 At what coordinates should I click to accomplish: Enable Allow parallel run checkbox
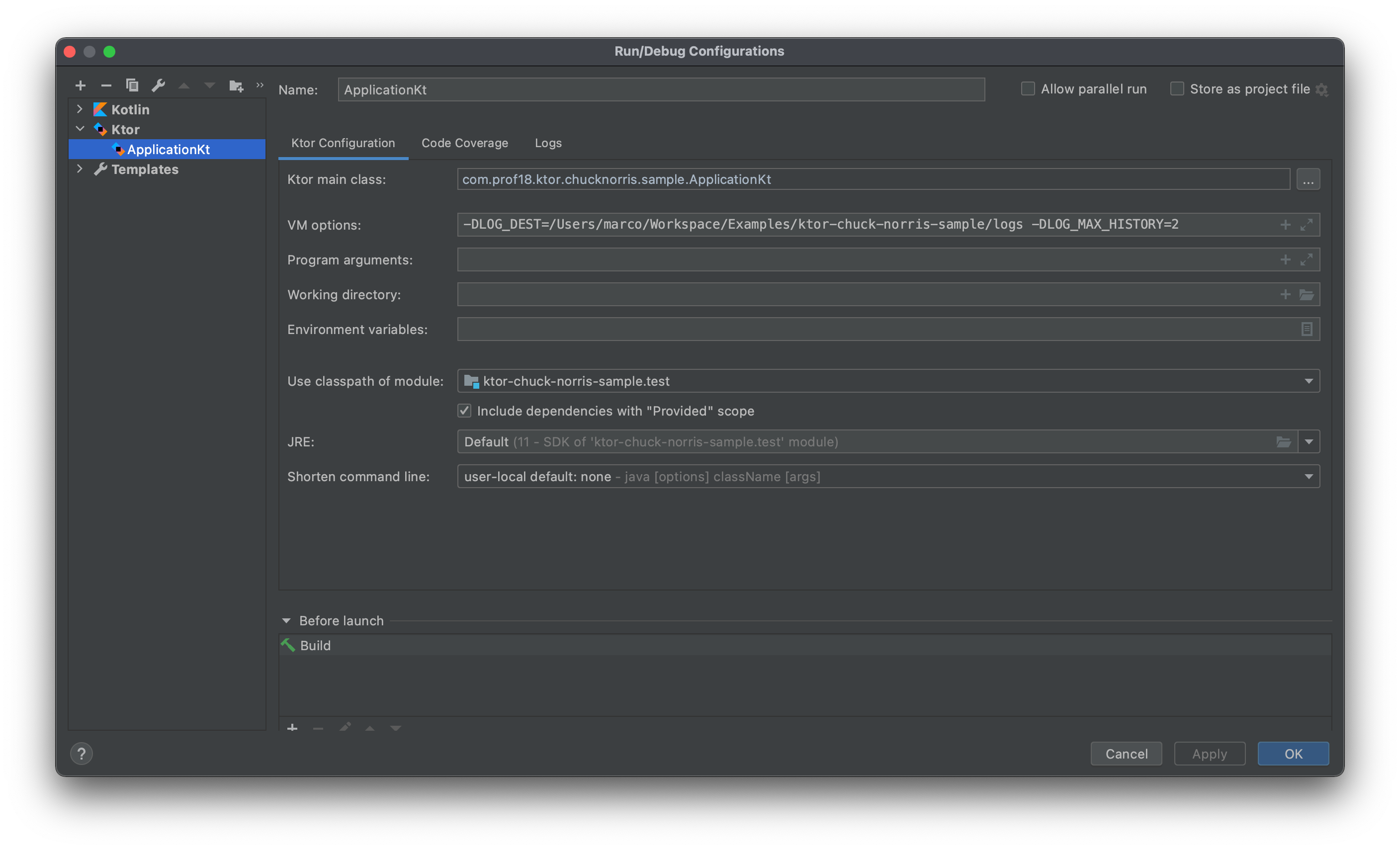point(1028,88)
